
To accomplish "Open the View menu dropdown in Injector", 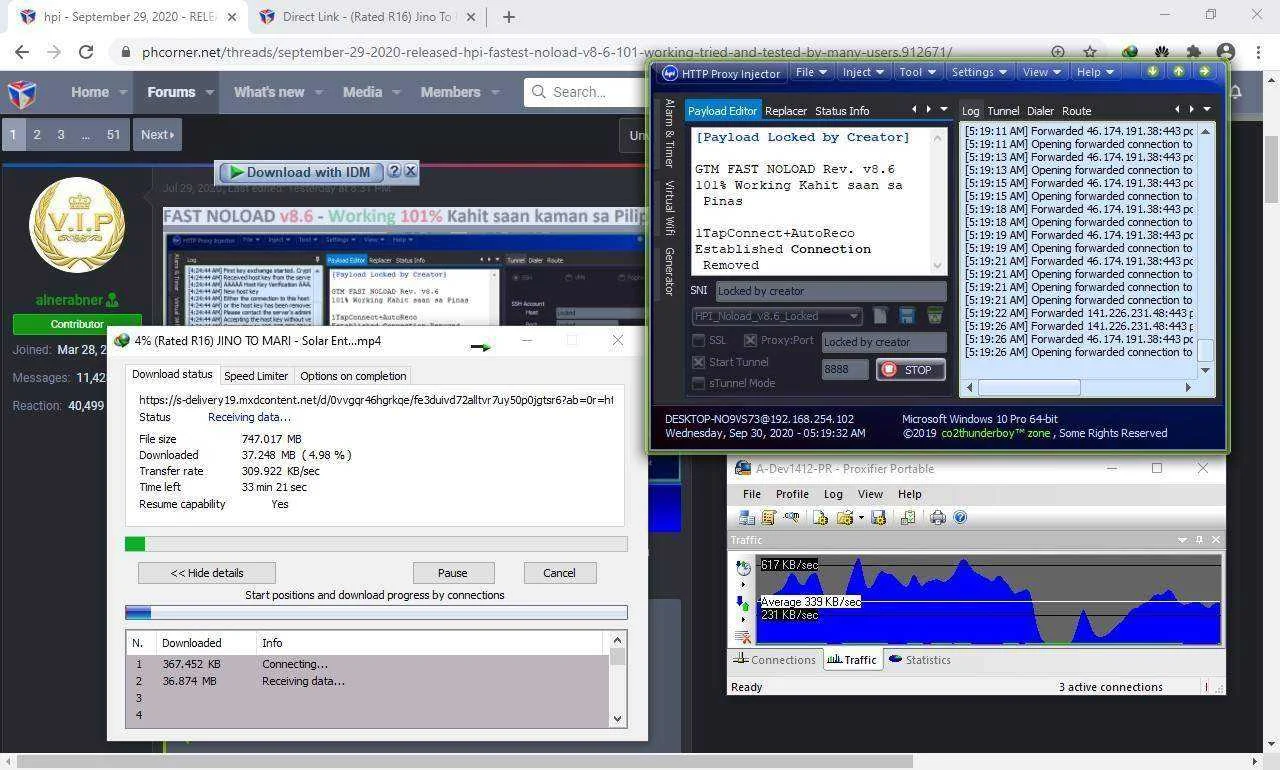I will (1041, 72).
